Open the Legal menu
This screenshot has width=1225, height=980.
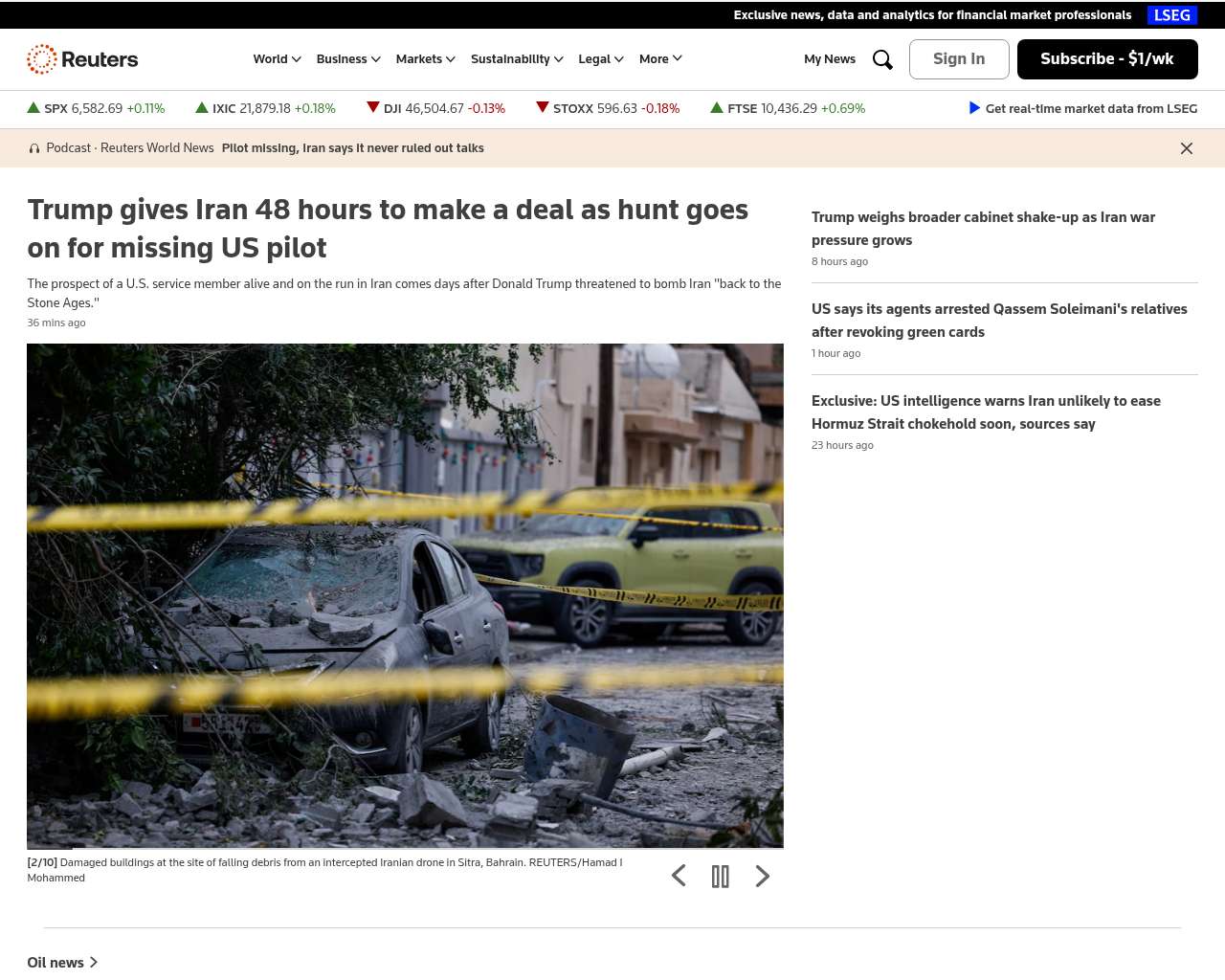click(x=600, y=59)
